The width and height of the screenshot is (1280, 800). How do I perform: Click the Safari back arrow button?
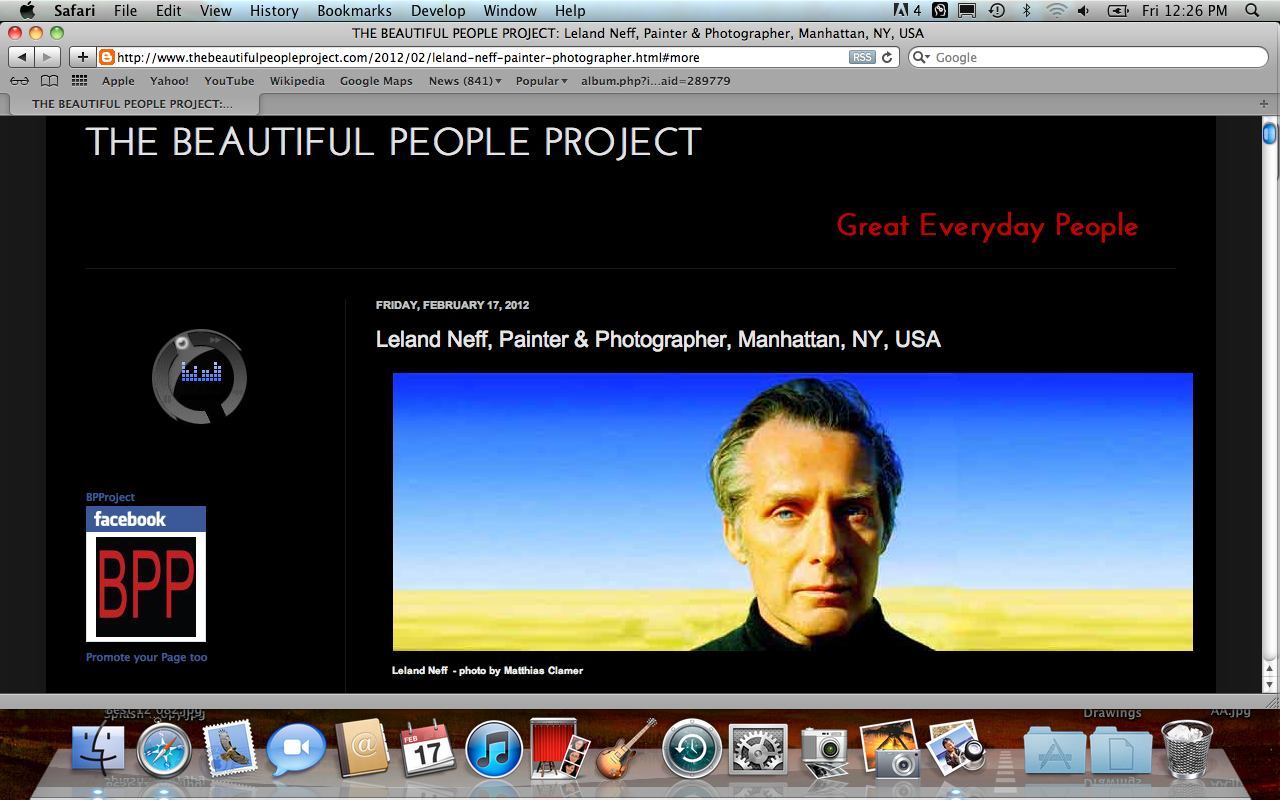[21, 57]
